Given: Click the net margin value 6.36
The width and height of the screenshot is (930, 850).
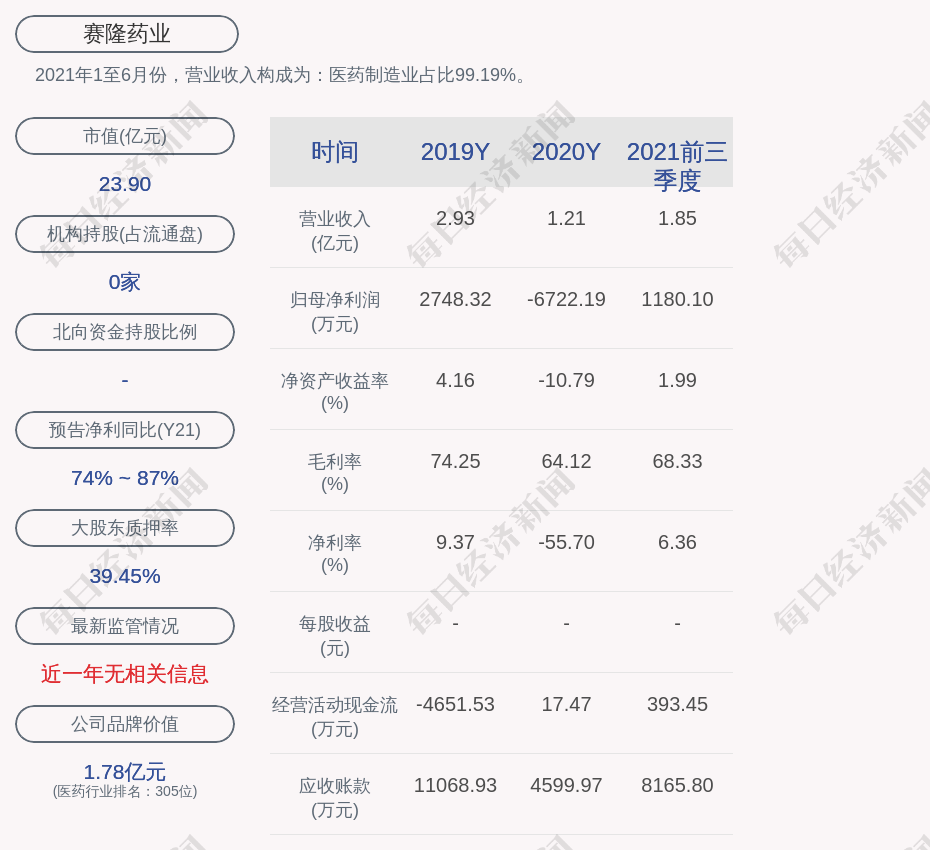Looking at the screenshot, I should [x=677, y=542].
